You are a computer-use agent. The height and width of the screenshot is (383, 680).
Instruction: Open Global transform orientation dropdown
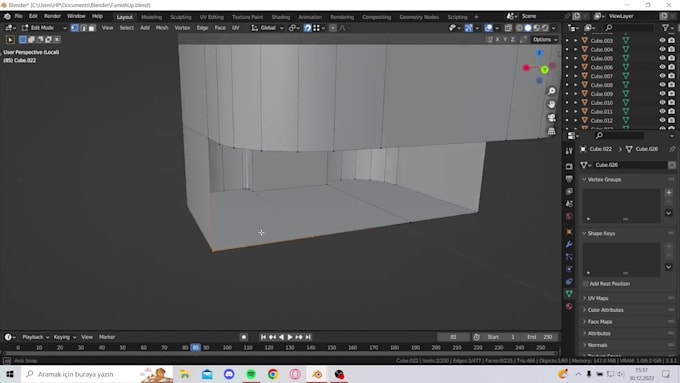268,28
